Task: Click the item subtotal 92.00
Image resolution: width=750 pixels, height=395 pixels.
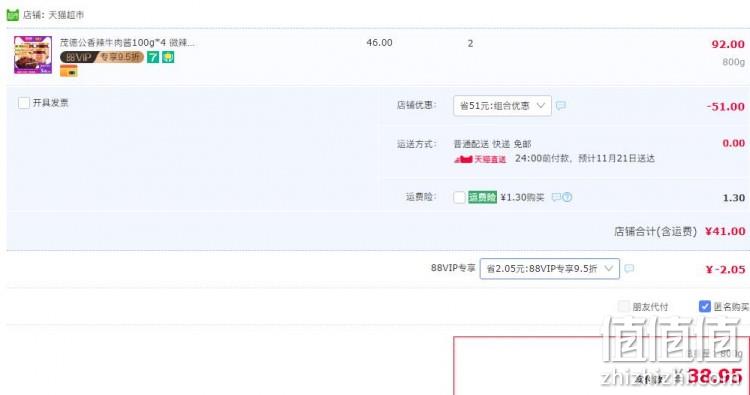Action: pos(728,44)
